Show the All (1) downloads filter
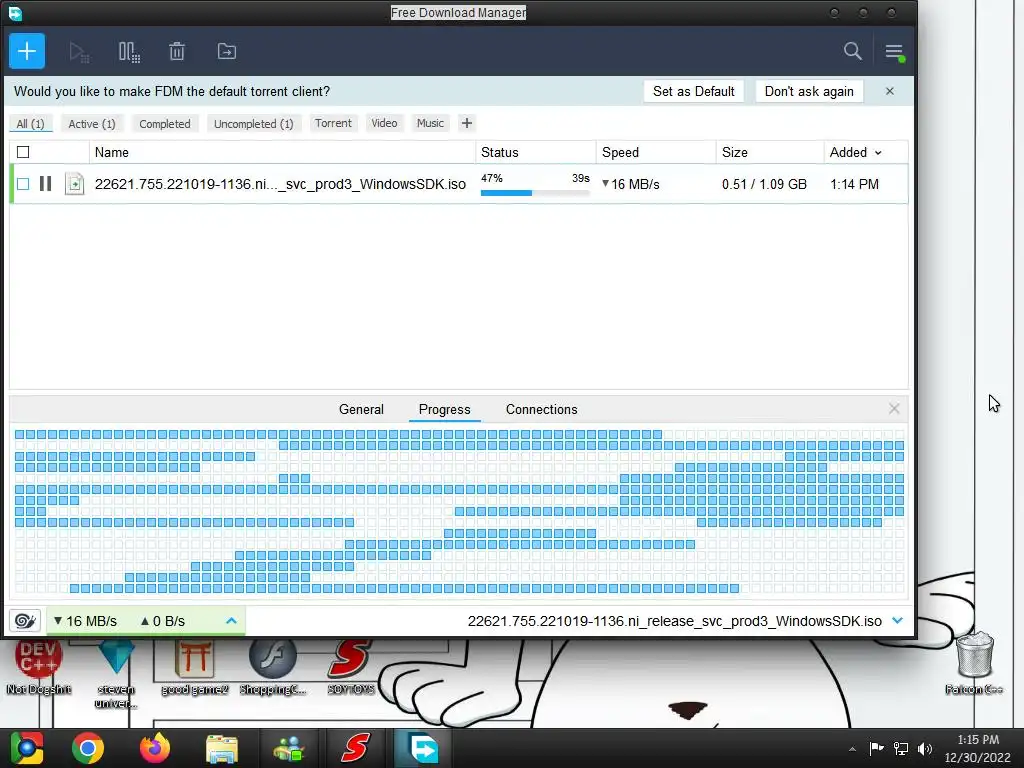This screenshot has height=768, width=1024. tap(30, 124)
